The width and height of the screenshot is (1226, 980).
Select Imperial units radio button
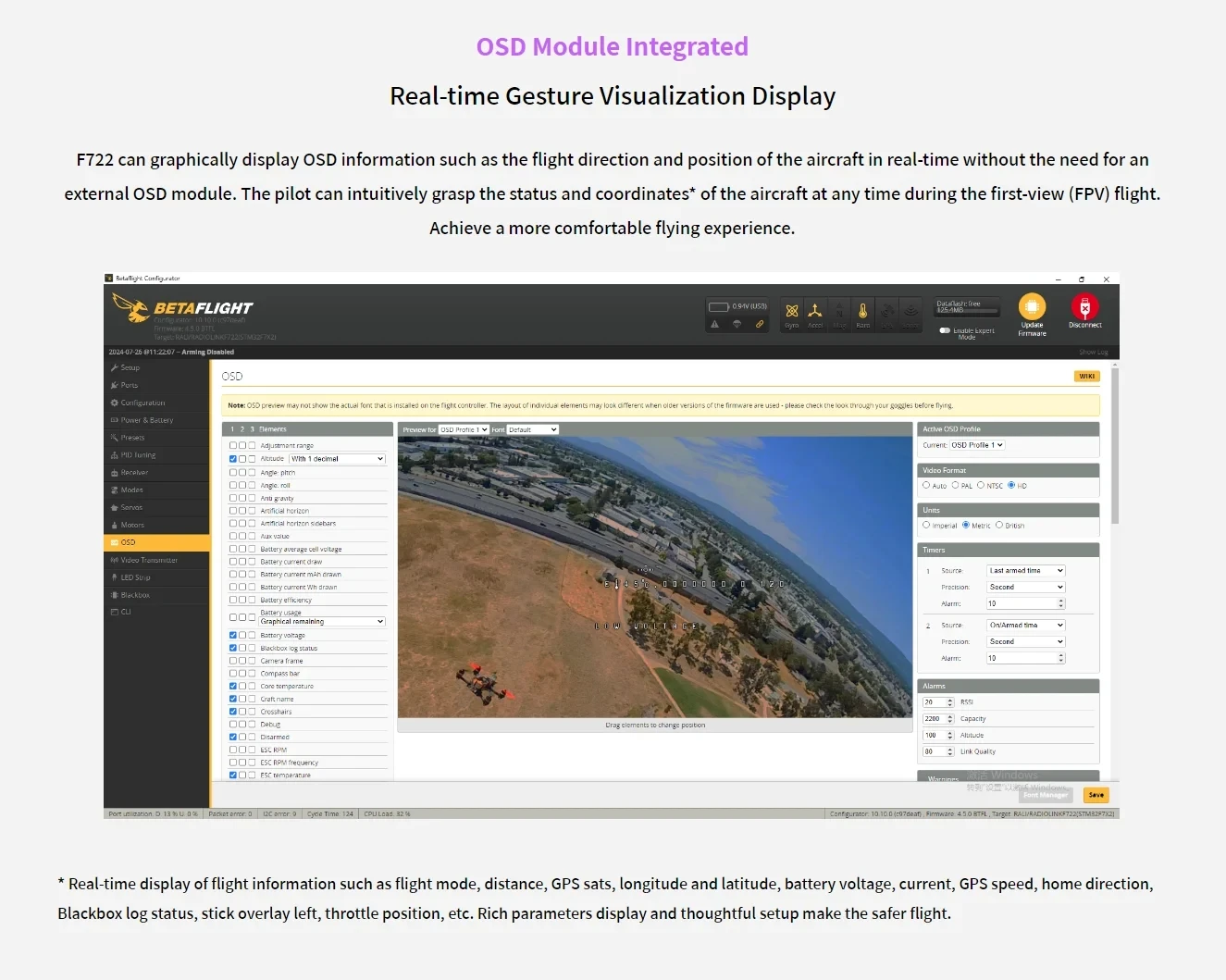point(926,525)
